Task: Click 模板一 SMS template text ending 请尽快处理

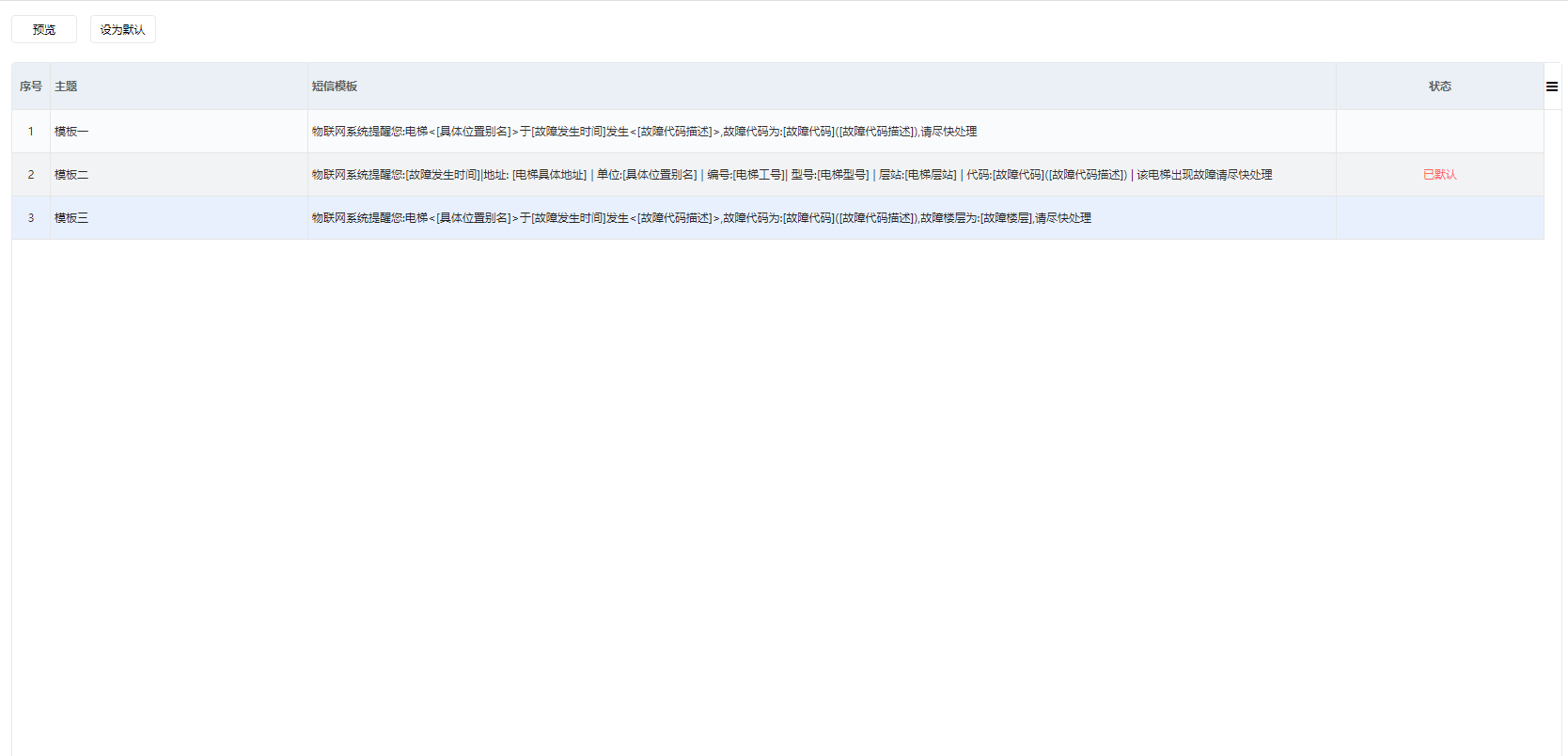Action: (644, 132)
